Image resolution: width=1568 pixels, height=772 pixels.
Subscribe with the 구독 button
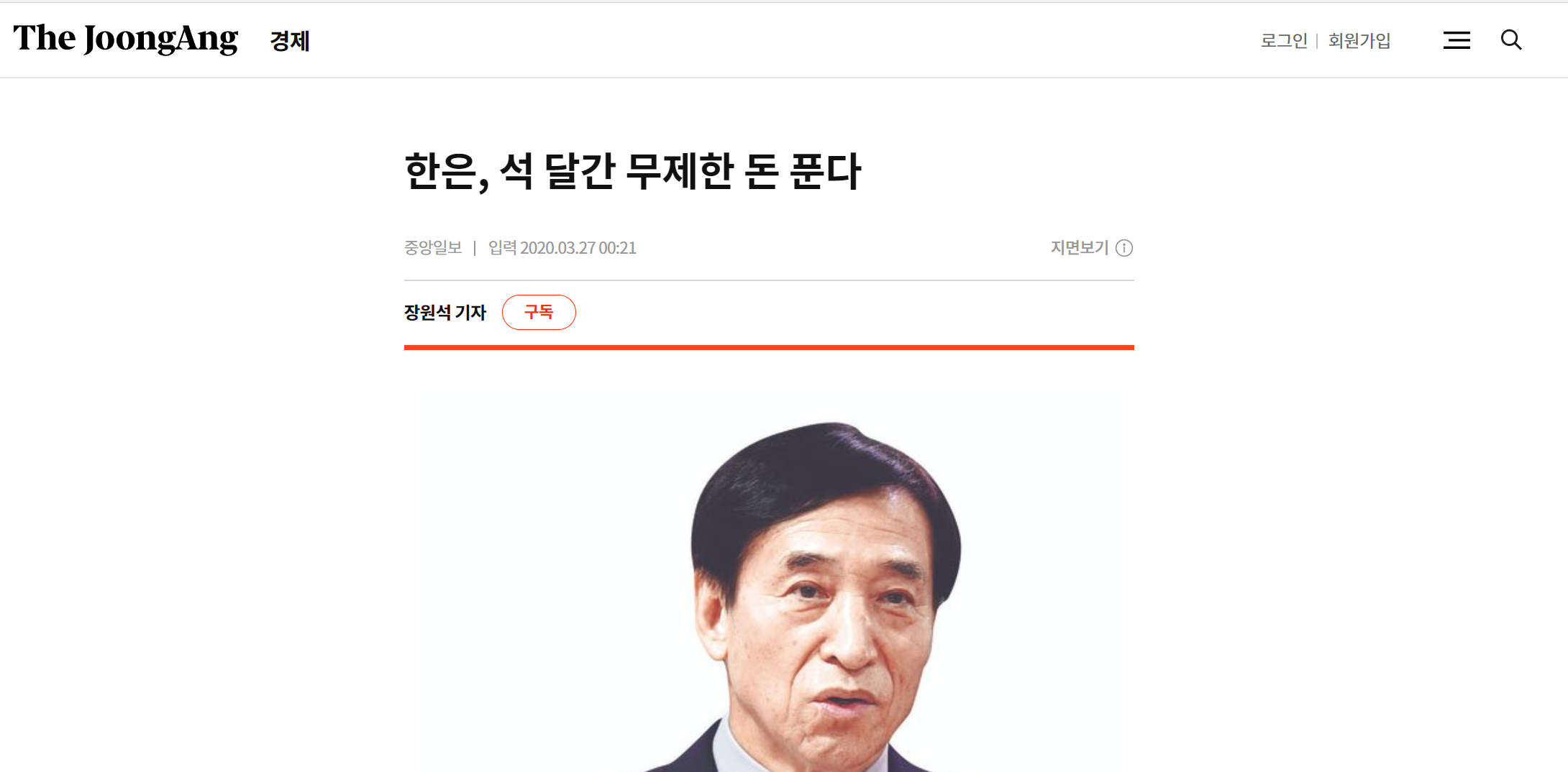click(x=539, y=312)
